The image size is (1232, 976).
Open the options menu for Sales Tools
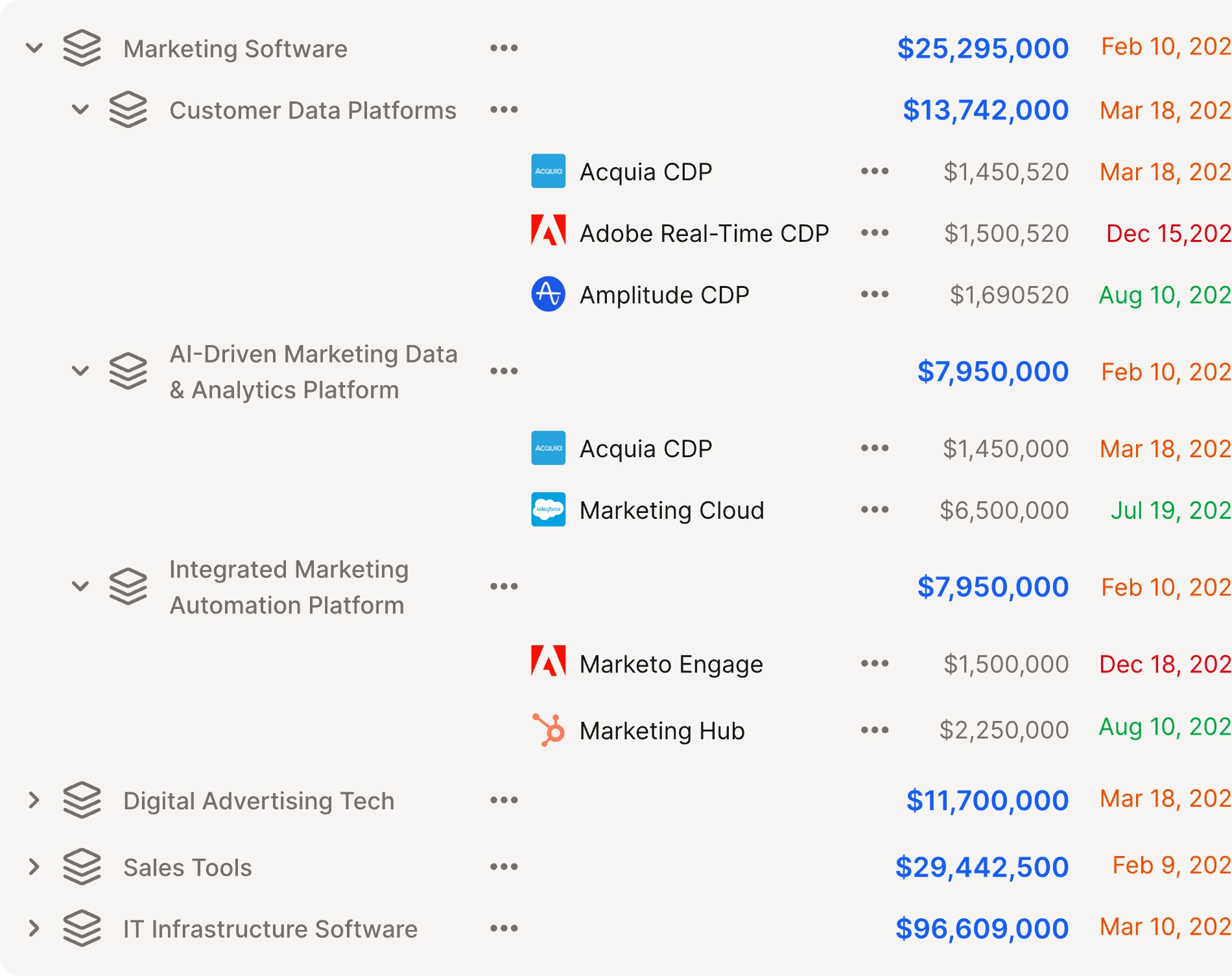pyautogui.click(x=504, y=866)
